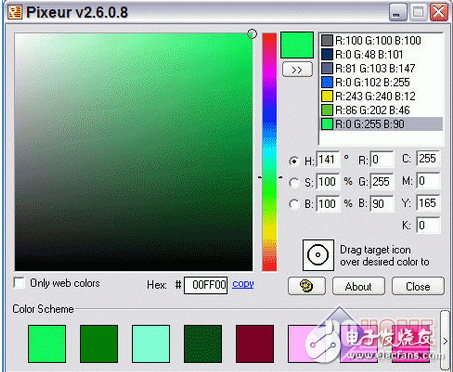Screen dimensions: 453x372
Task: Click the circle marker in the color field
Action: click(252, 34)
